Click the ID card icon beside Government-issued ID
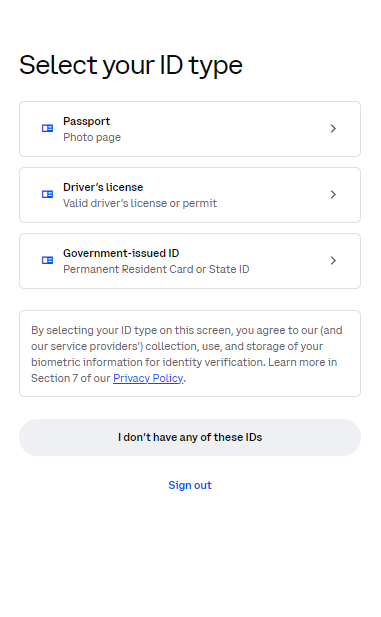The height and width of the screenshot is (617, 381). point(48,260)
